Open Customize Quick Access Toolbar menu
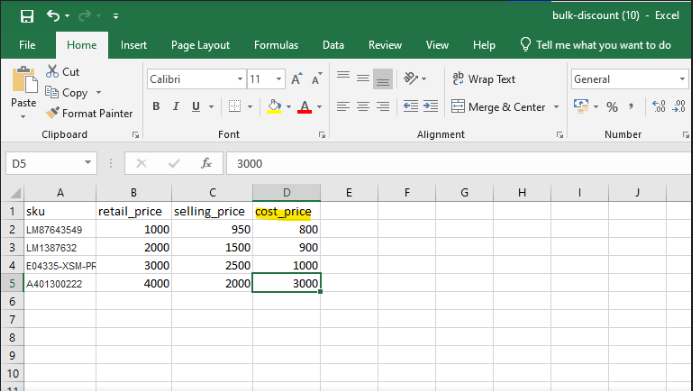 (115, 16)
